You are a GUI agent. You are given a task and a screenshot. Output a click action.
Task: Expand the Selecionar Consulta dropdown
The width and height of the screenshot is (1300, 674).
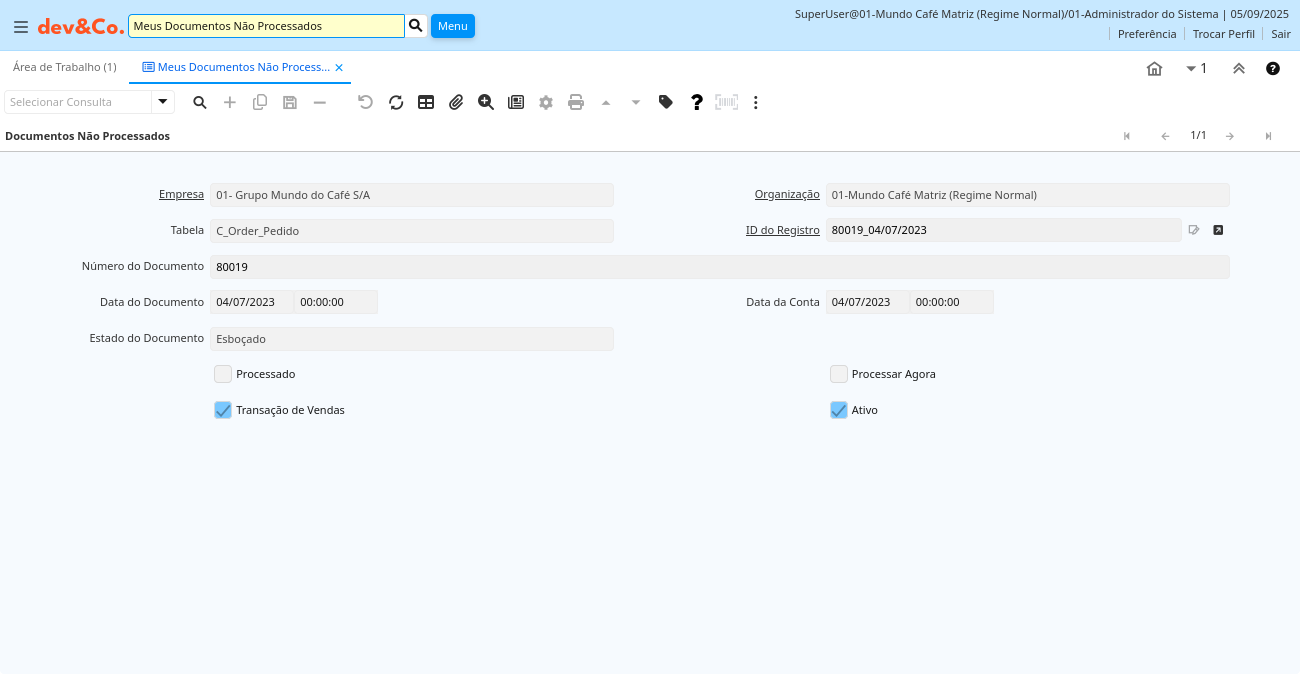click(x=163, y=102)
